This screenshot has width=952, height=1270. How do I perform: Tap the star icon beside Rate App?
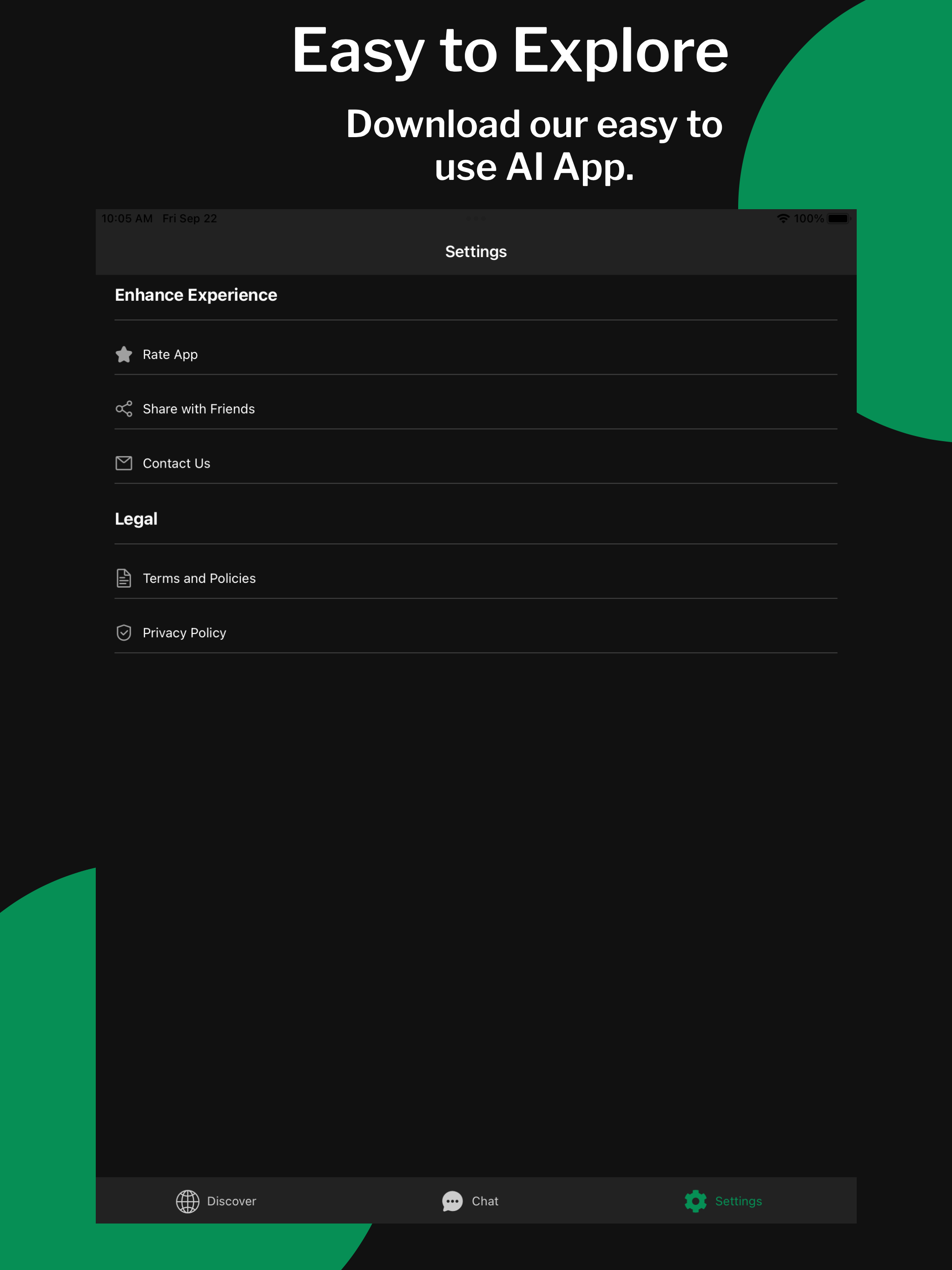[124, 354]
